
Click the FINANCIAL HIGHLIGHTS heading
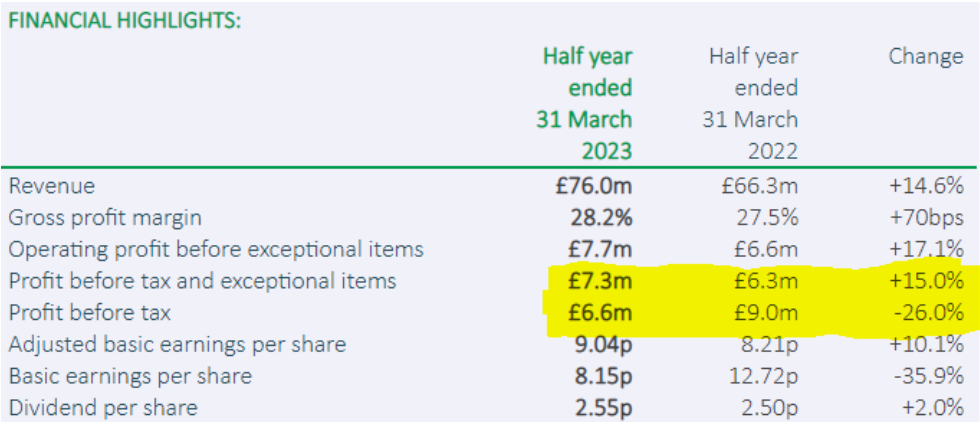[124, 21]
